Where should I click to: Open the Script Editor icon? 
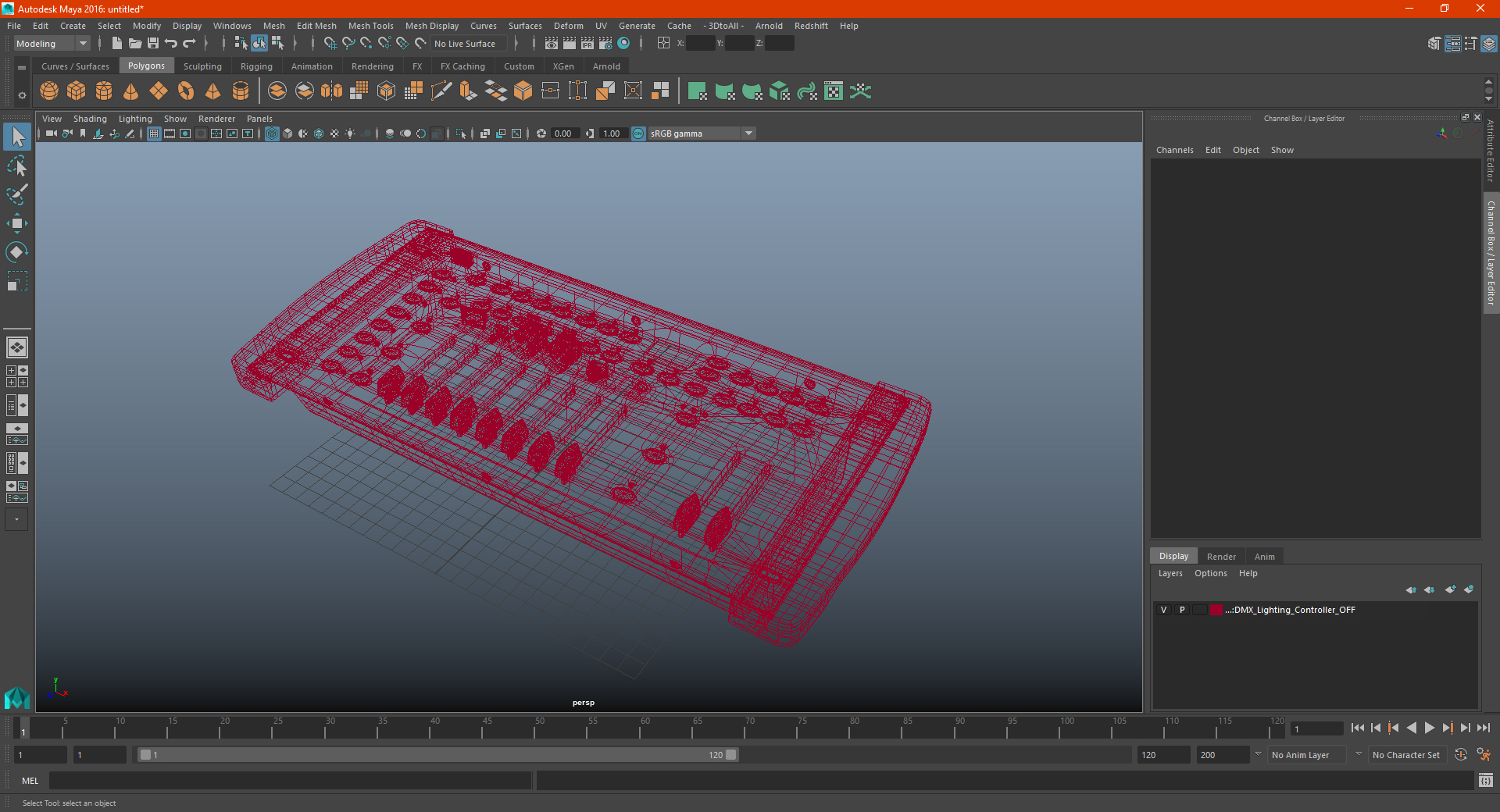(1485, 780)
